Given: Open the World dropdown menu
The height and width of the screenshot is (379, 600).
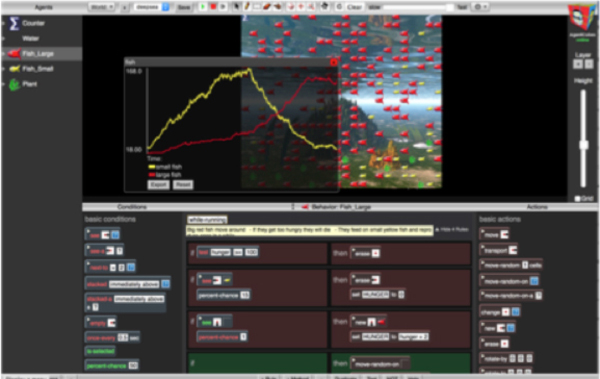Looking at the screenshot, I should tap(101, 7).
